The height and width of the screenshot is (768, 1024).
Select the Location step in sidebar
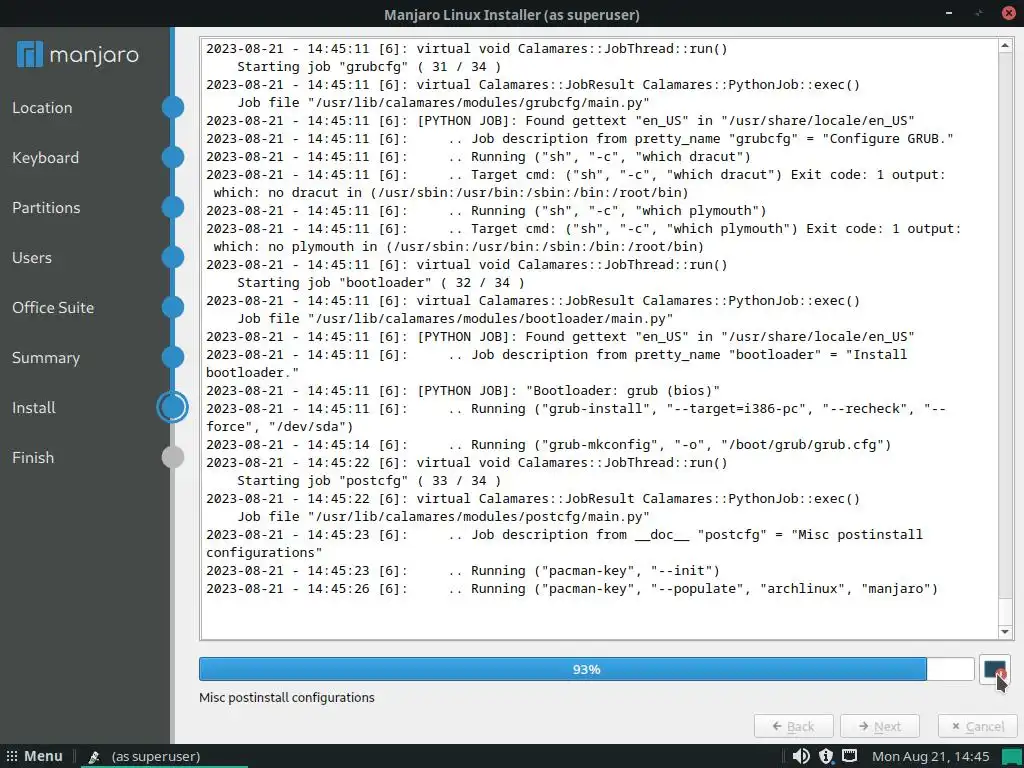(42, 108)
